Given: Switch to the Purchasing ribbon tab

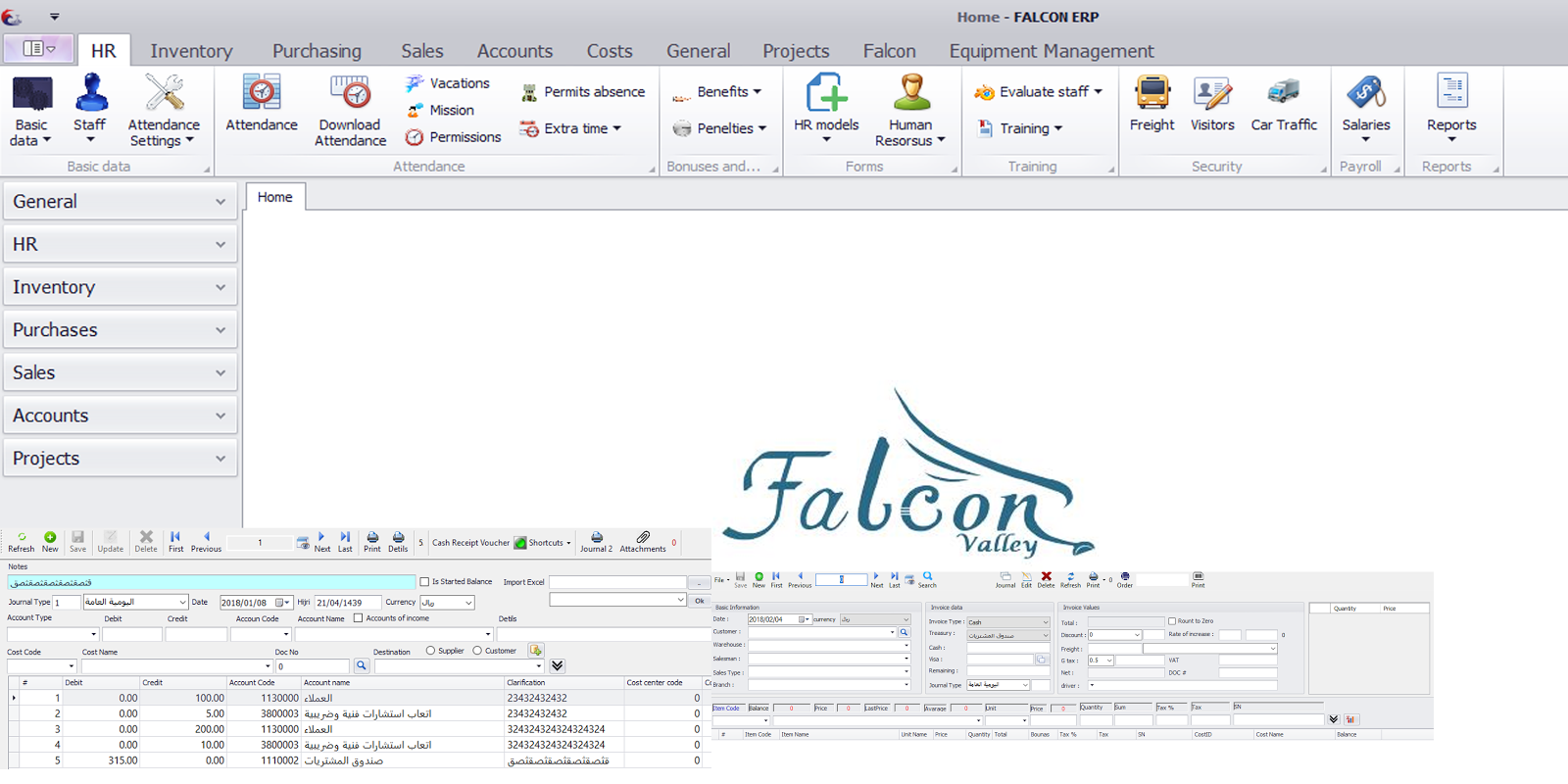Looking at the screenshot, I should click(317, 51).
